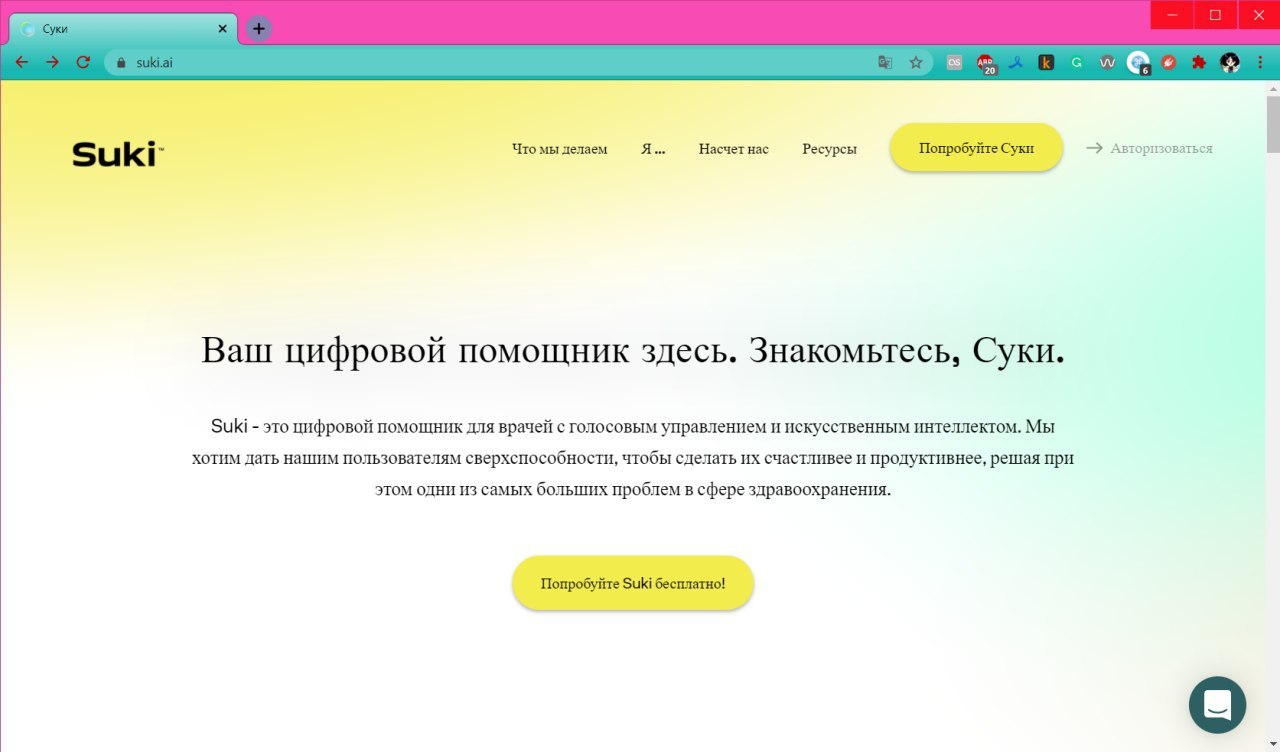Click the Suki logo
This screenshot has height=752, width=1280.
117,154
